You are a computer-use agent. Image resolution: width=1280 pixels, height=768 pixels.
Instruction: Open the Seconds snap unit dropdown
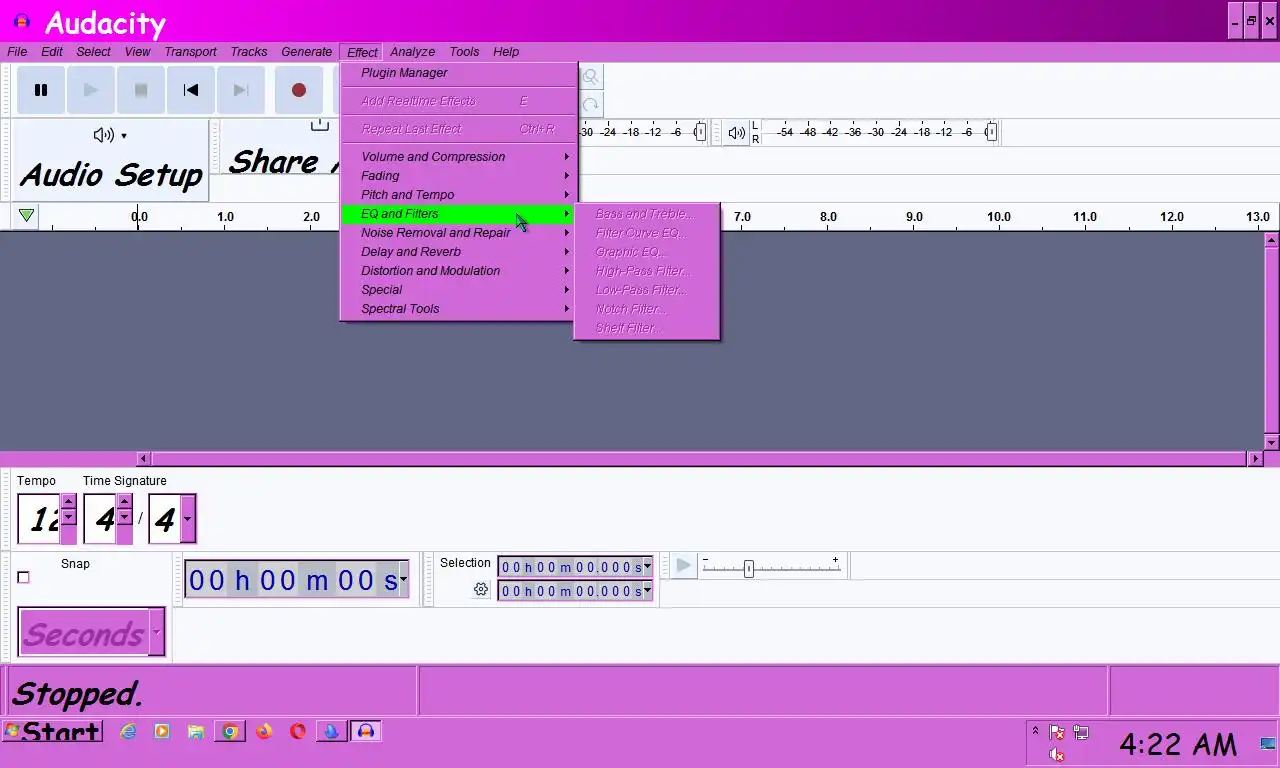pyautogui.click(x=156, y=632)
